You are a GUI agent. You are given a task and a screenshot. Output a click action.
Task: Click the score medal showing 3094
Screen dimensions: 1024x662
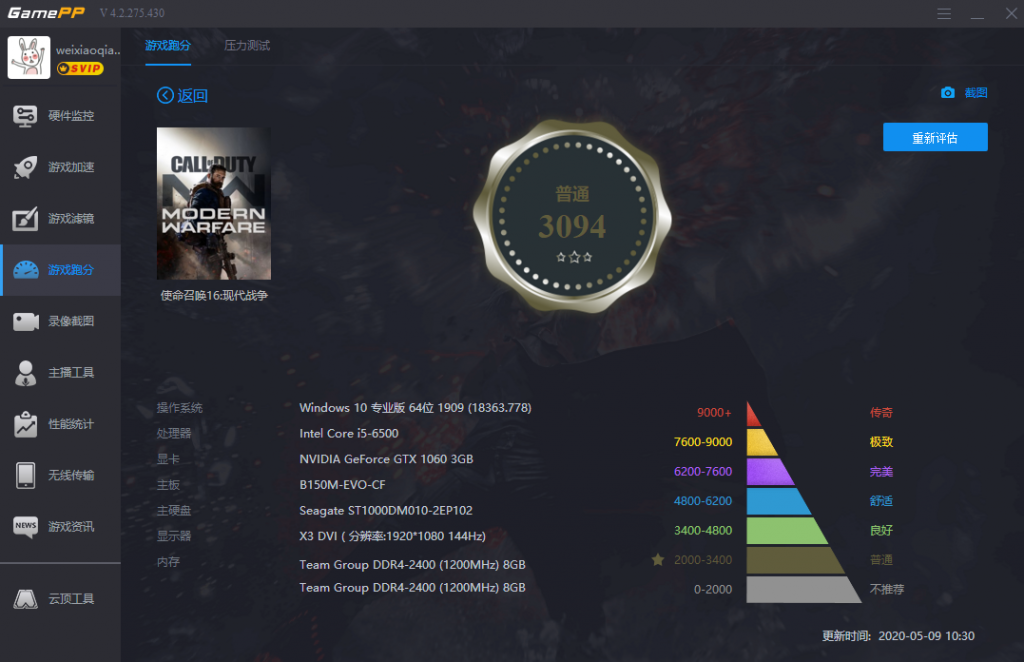[x=572, y=215]
